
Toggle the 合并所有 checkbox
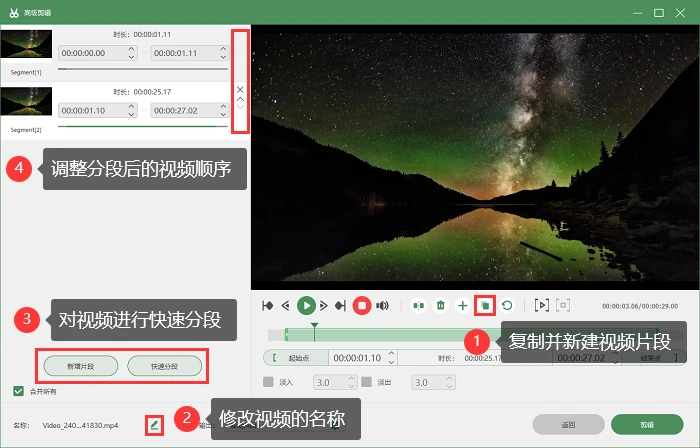click(x=18, y=391)
